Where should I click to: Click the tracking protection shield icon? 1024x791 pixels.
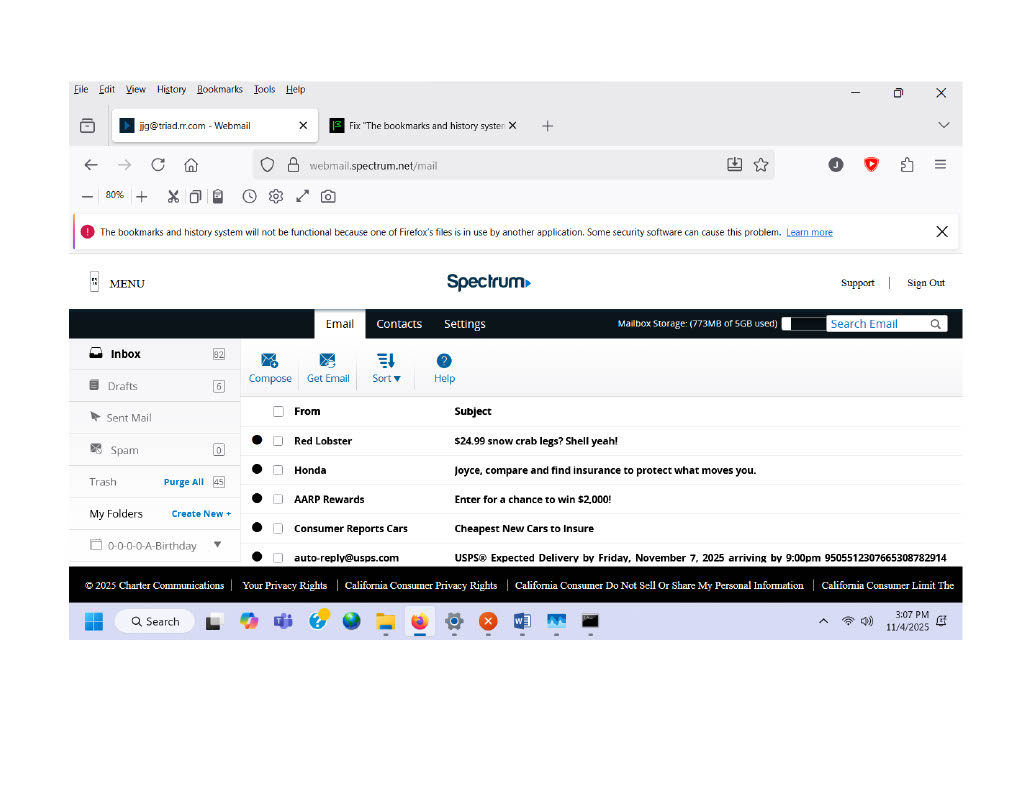point(267,165)
